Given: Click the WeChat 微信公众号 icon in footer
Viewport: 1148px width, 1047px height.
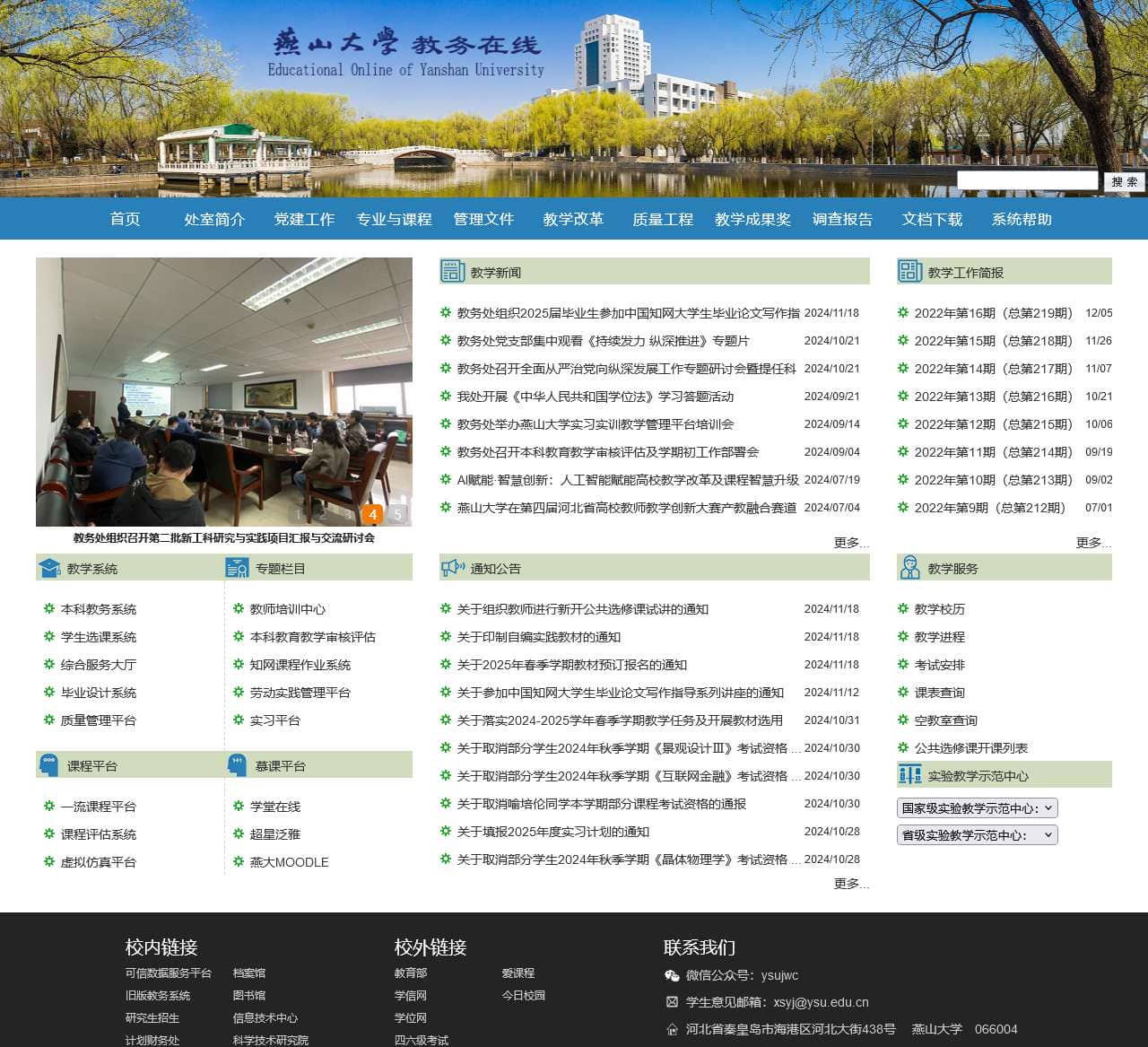Looking at the screenshot, I should tap(673, 975).
